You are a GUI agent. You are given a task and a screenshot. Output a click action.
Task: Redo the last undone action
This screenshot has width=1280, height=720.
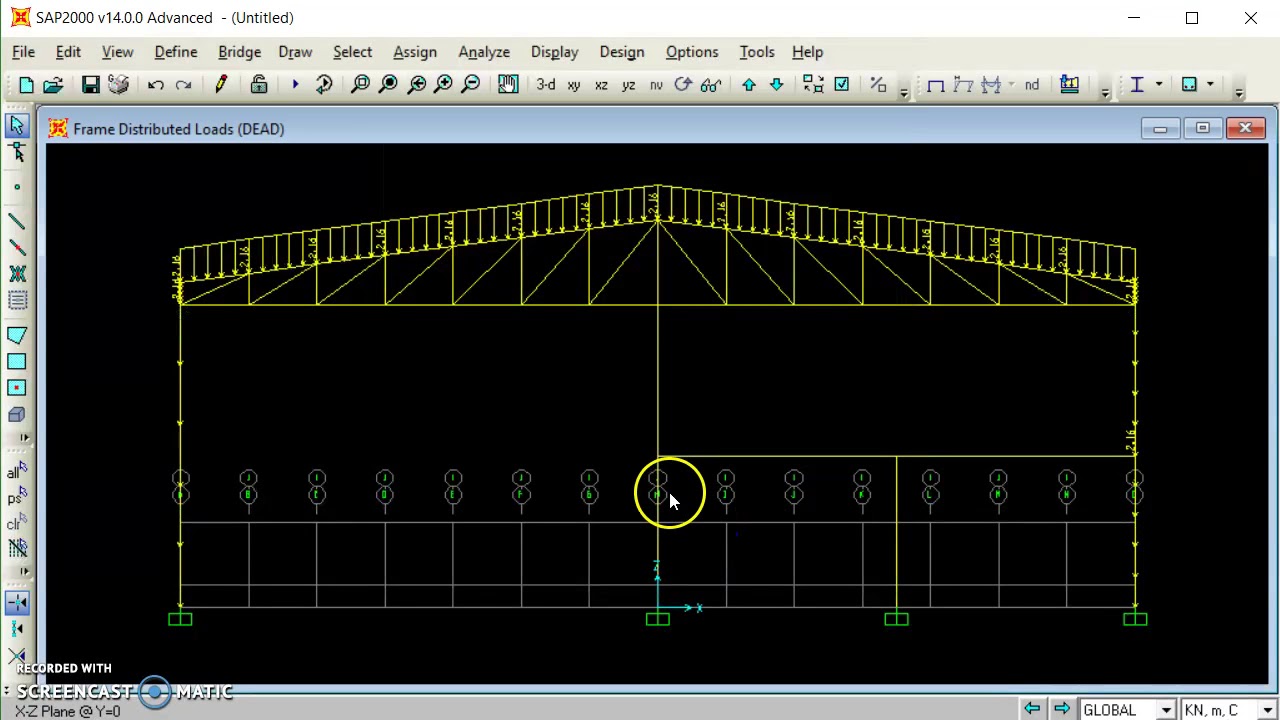(183, 85)
